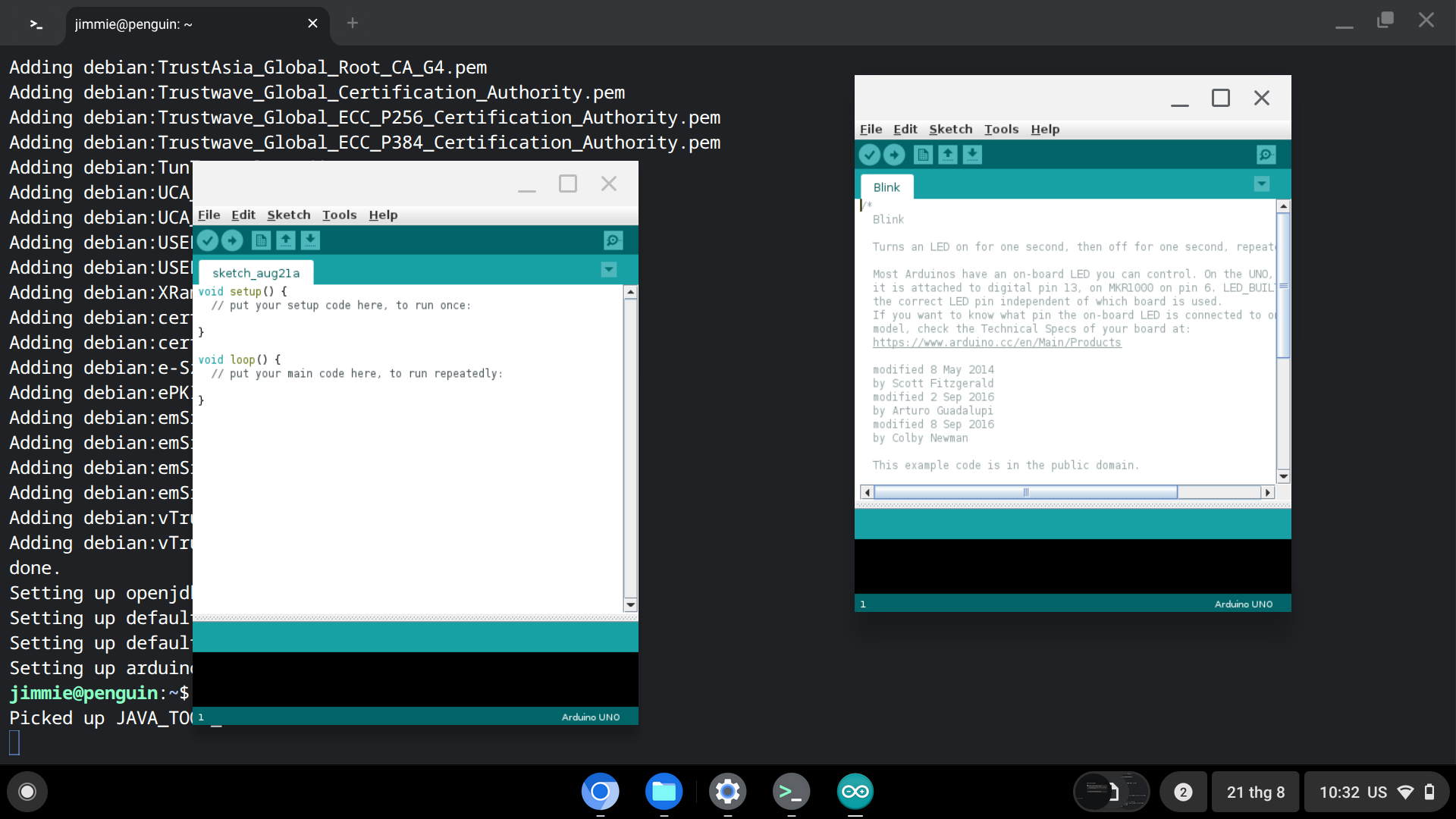Click New sketch icon in sketch_aug21a window
This screenshot has height=819, width=1456.
point(261,240)
